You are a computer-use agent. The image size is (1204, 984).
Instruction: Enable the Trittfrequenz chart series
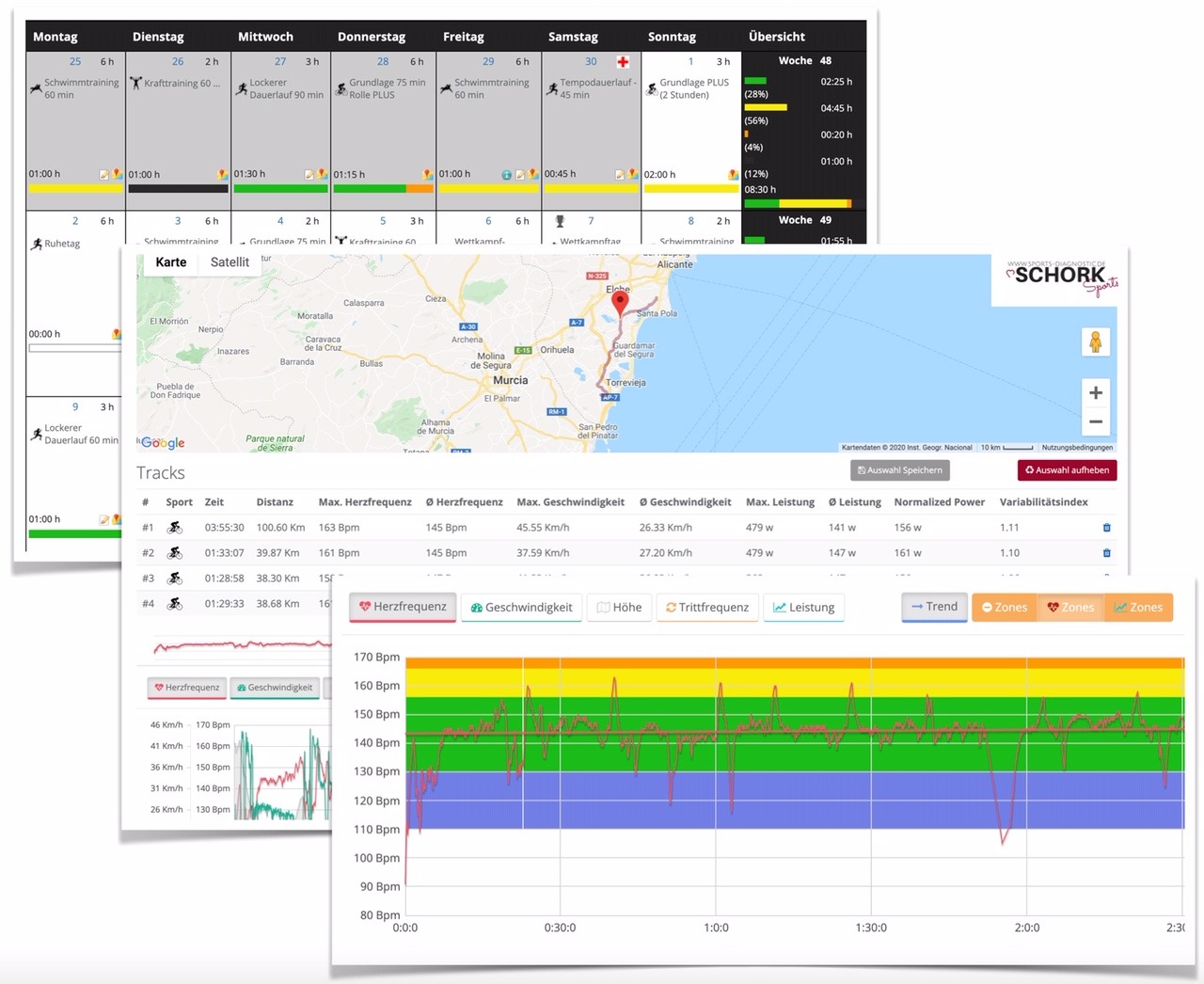click(x=706, y=607)
